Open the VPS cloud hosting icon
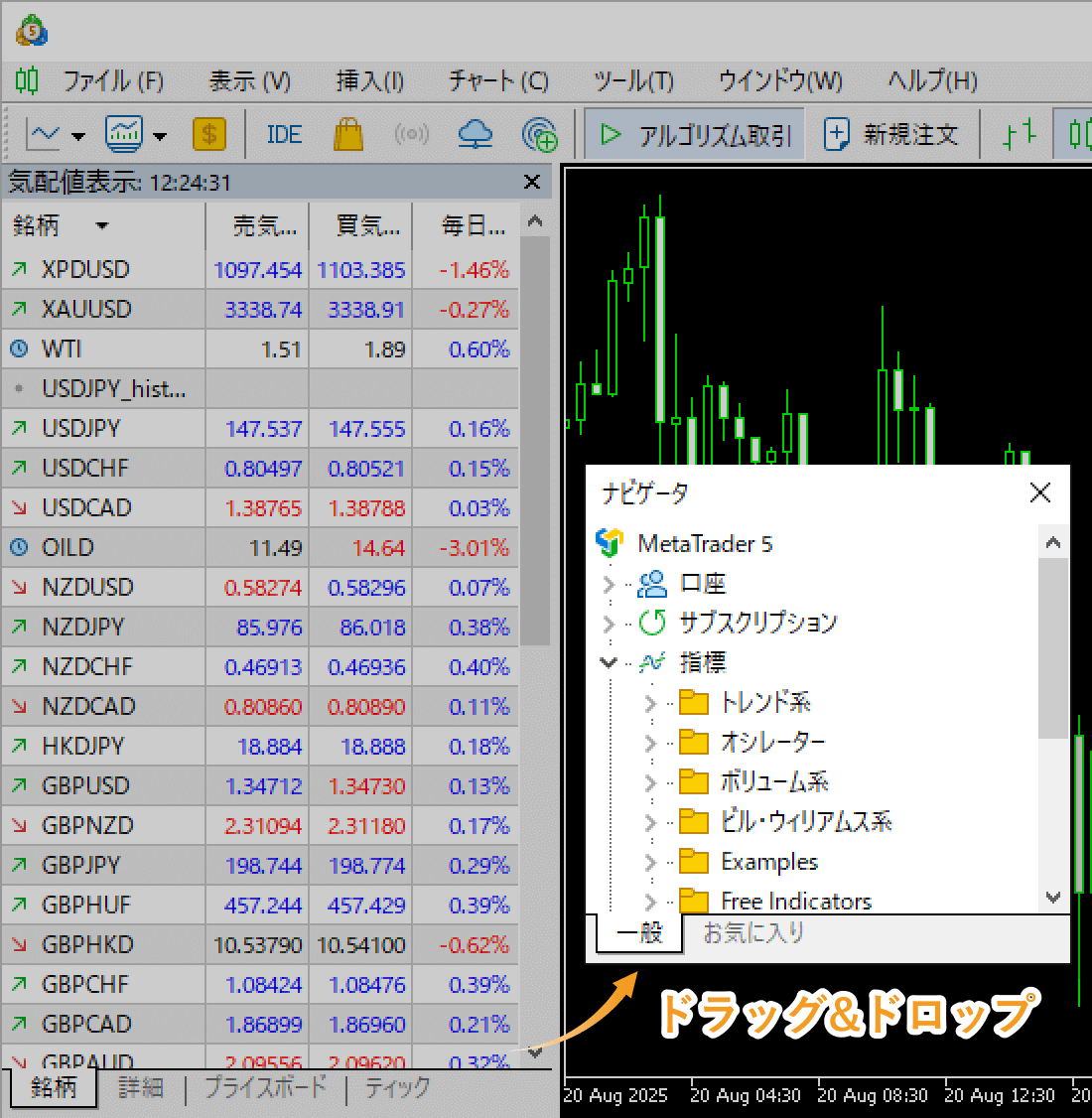Screen dimensions: 1092x1118 click(476, 134)
